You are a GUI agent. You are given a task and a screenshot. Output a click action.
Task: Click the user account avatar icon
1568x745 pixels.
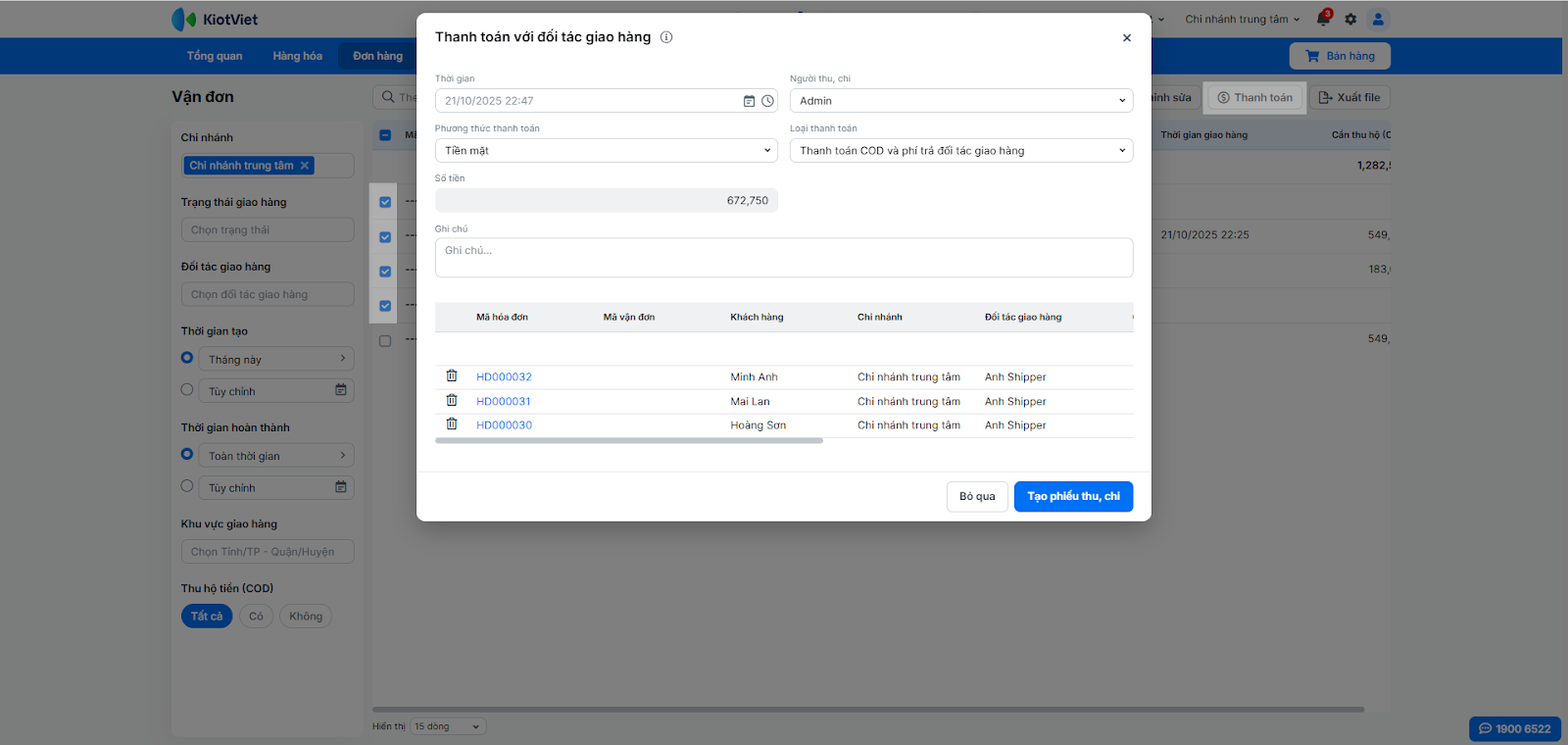tap(1378, 19)
